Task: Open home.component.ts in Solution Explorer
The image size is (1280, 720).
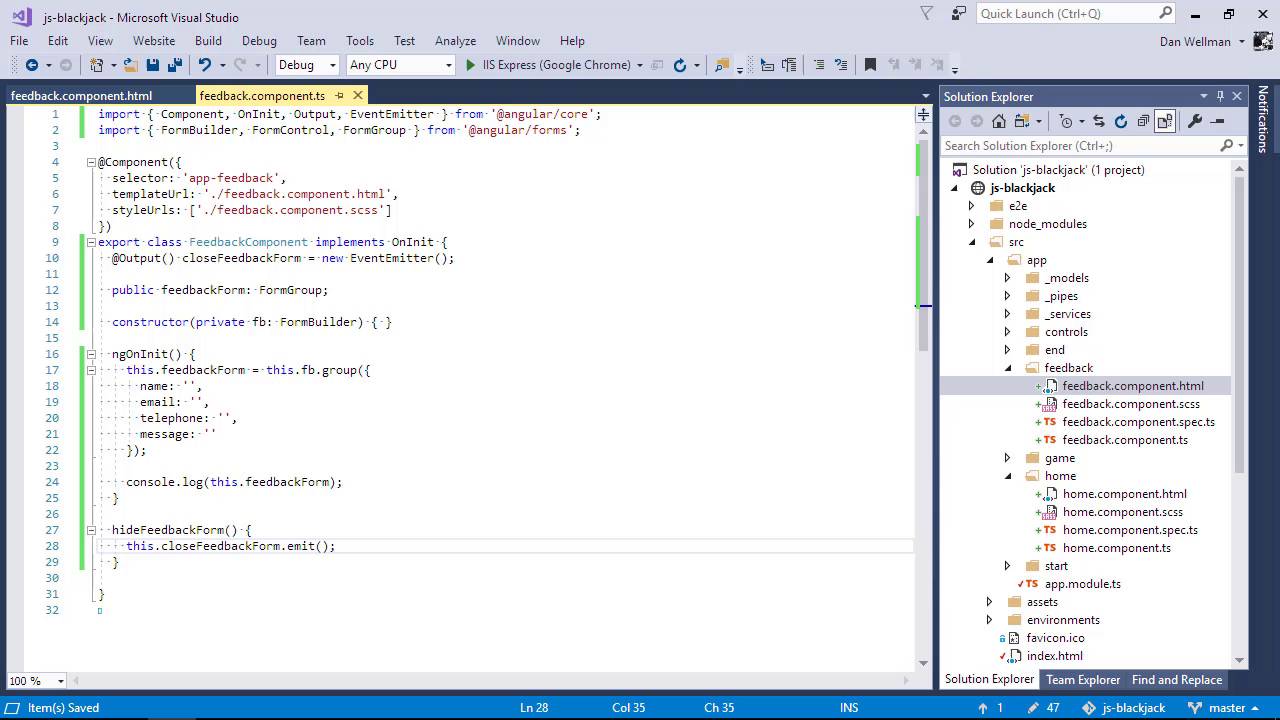Action: pyautogui.click(x=1116, y=548)
